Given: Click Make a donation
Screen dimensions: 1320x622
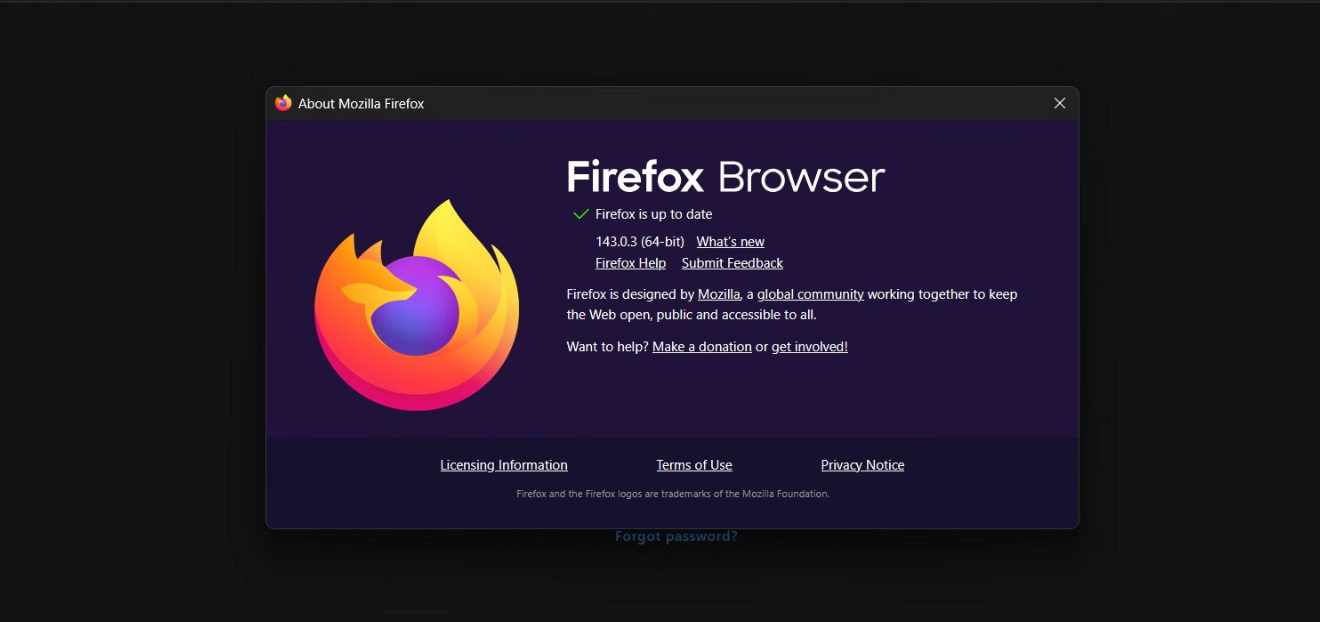Looking at the screenshot, I should 701,347.
